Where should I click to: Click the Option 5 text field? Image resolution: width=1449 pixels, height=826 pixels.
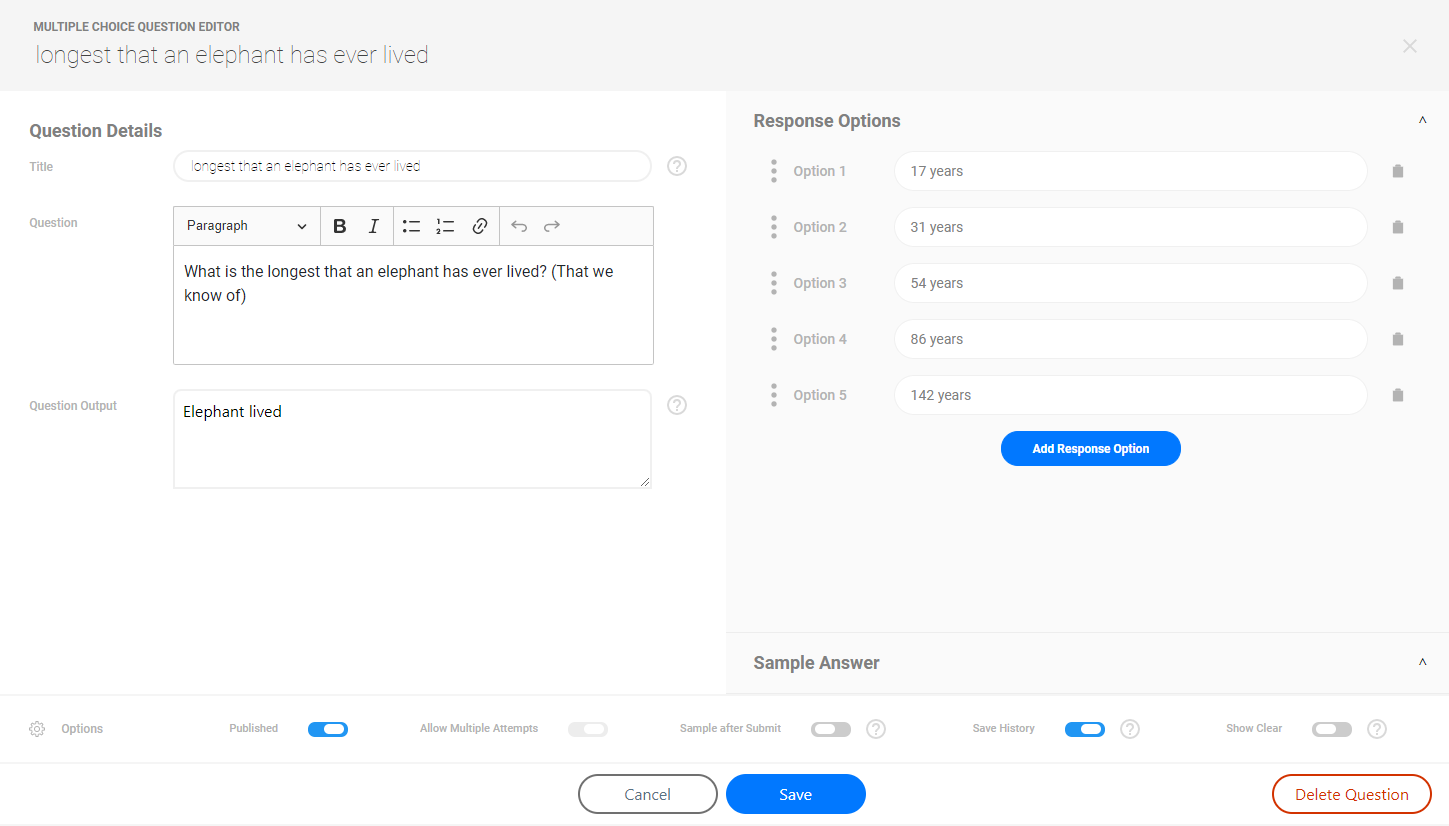(1130, 395)
